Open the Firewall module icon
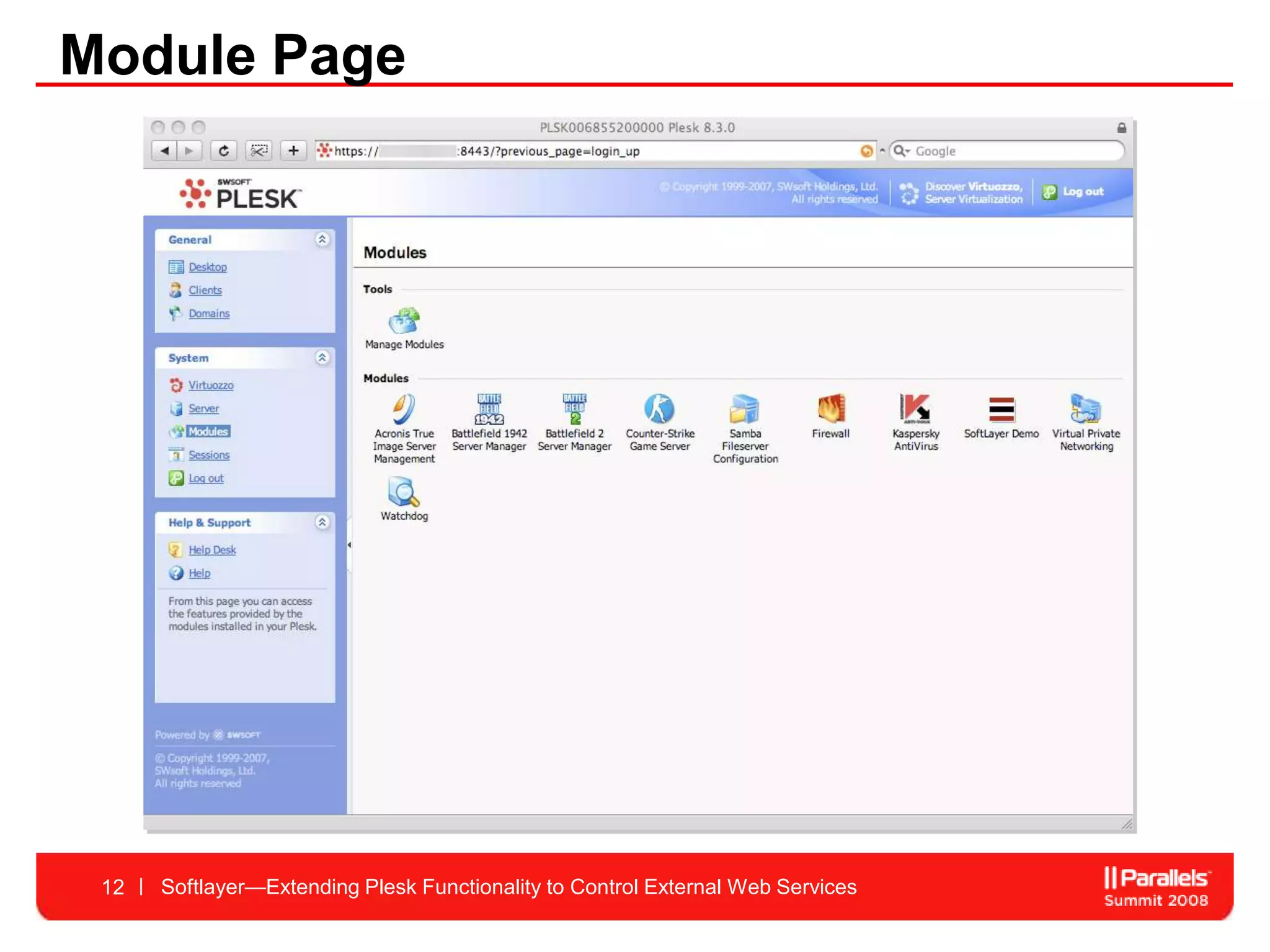 pyautogui.click(x=831, y=408)
